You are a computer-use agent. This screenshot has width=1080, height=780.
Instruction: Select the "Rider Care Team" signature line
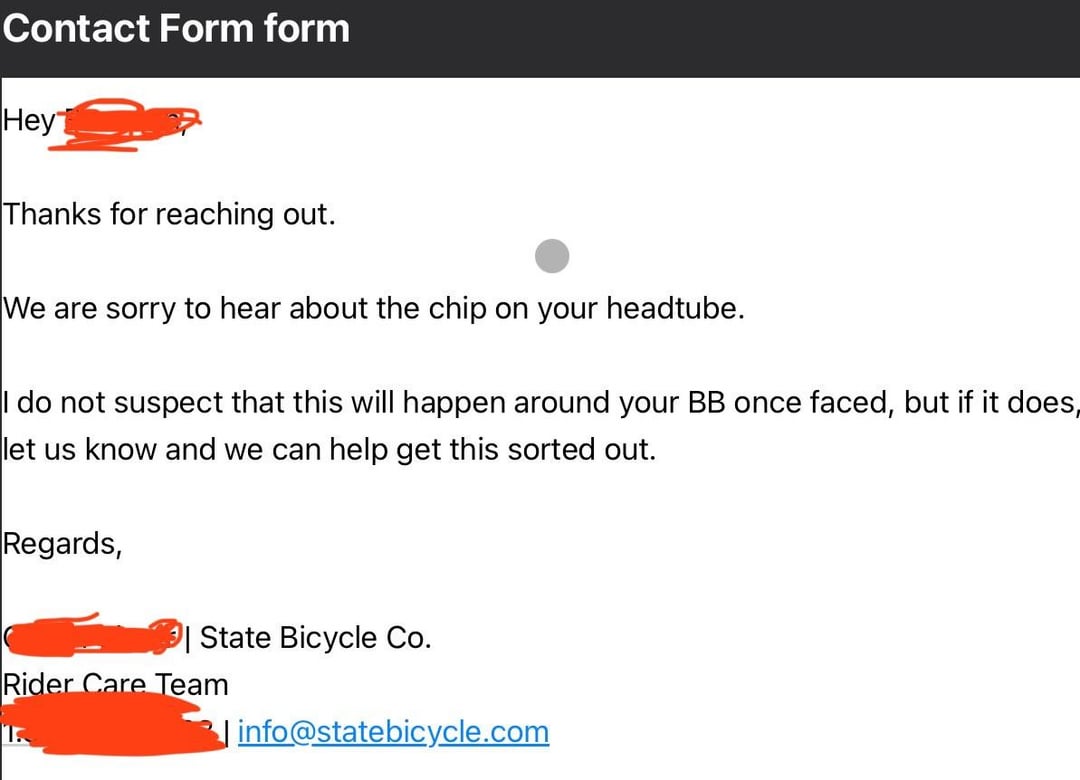tap(115, 684)
